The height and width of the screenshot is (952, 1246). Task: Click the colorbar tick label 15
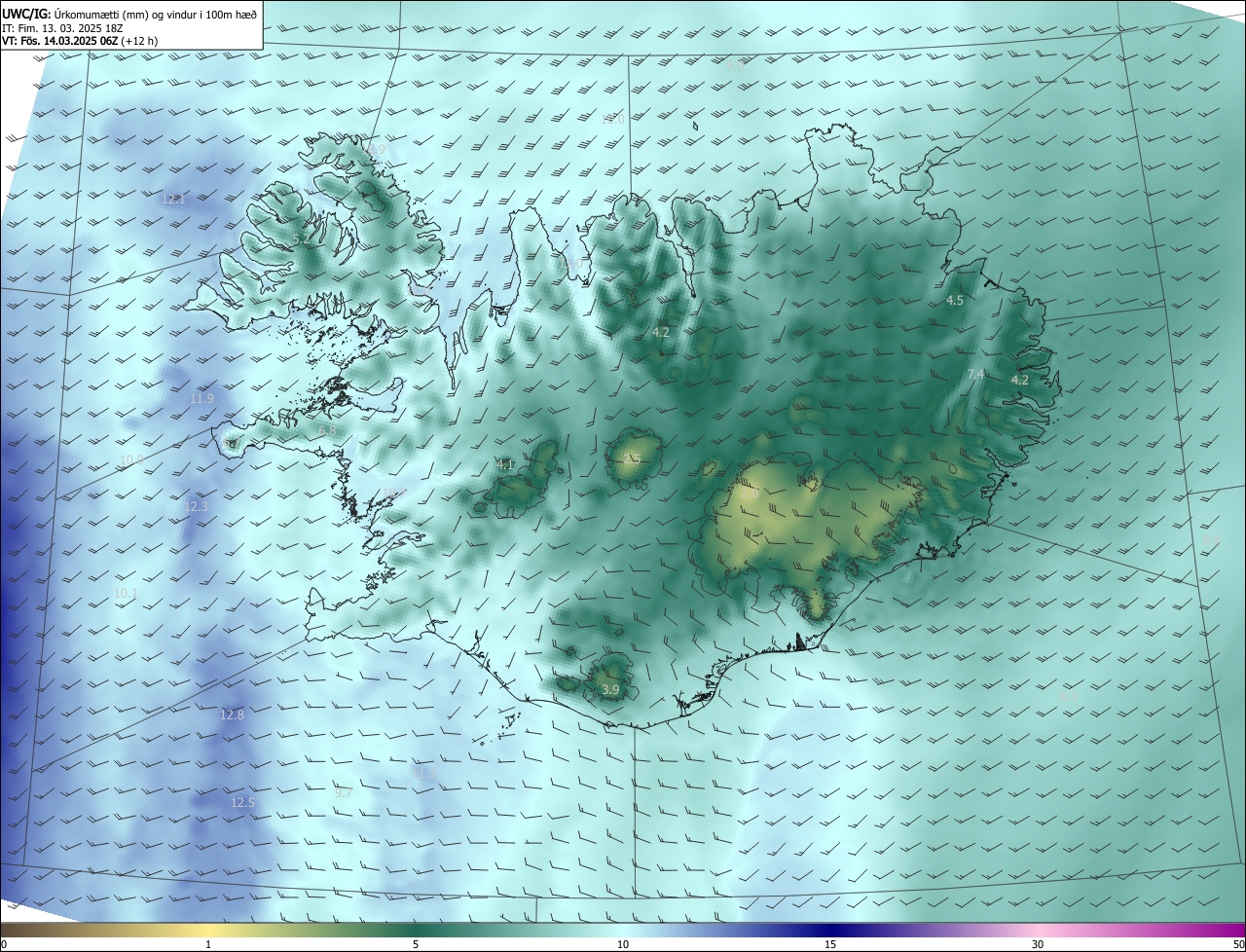(x=830, y=945)
